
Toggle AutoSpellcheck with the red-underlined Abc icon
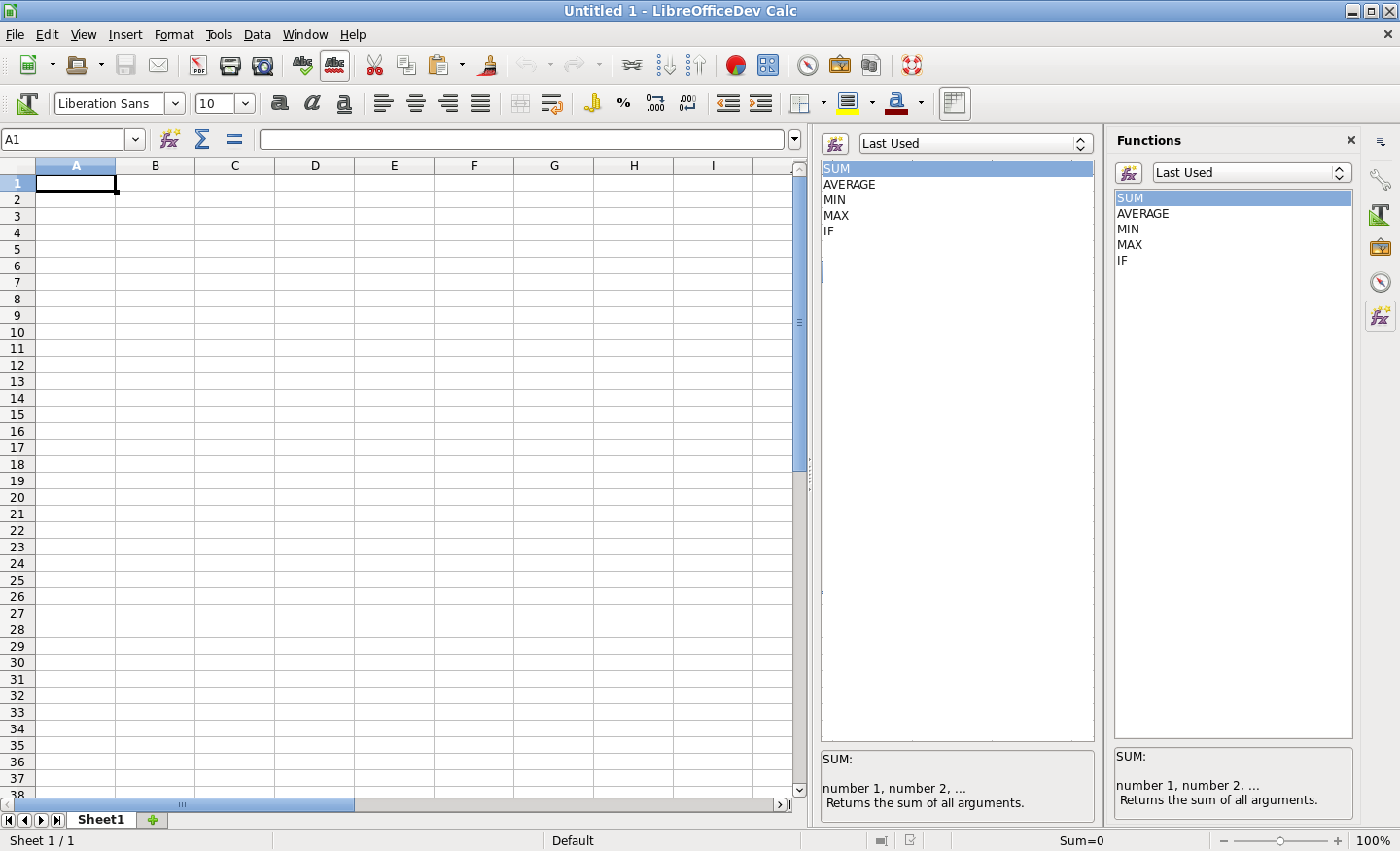pyautogui.click(x=334, y=66)
